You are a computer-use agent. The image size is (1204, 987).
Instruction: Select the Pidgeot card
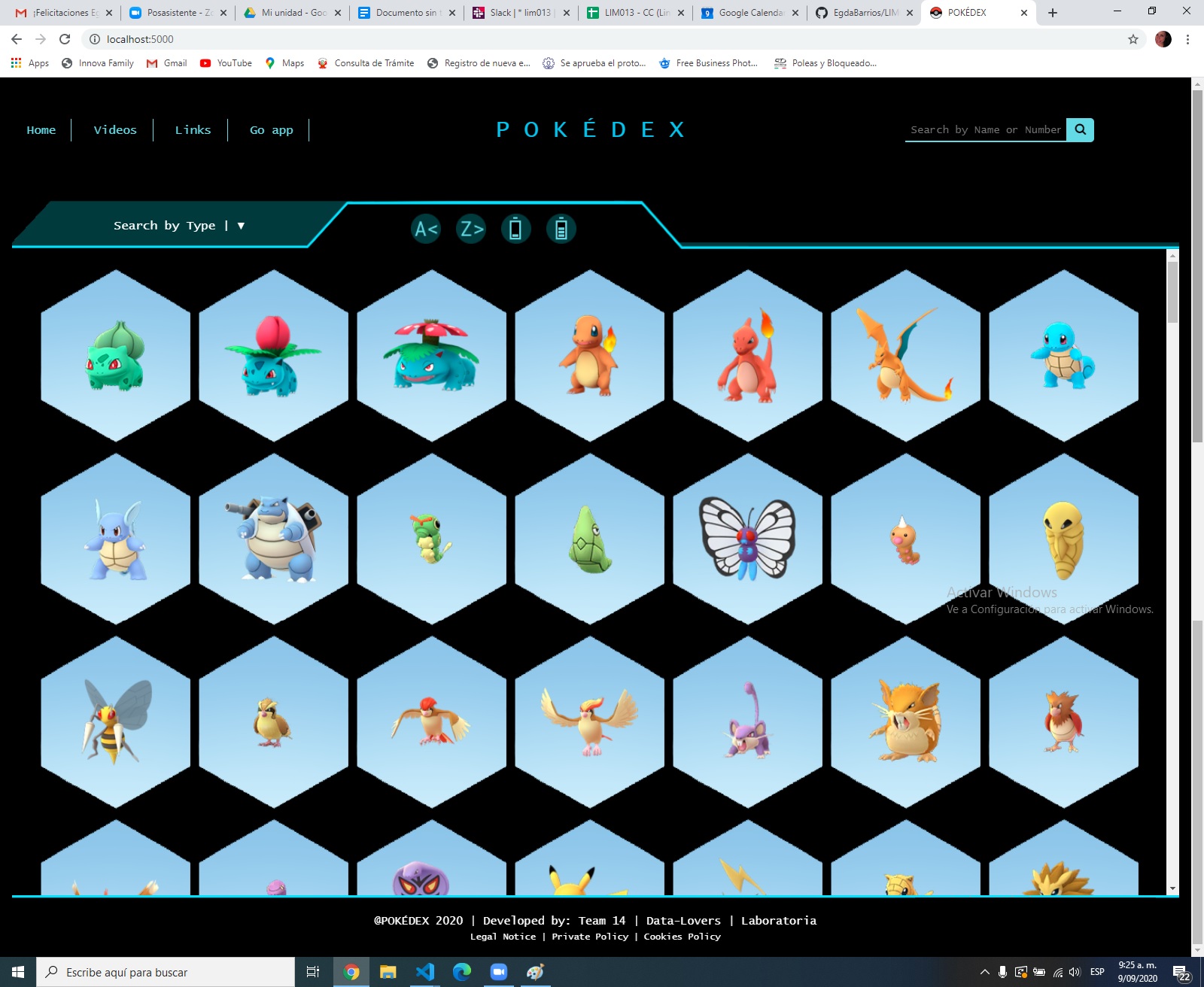click(x=590, y=722)
